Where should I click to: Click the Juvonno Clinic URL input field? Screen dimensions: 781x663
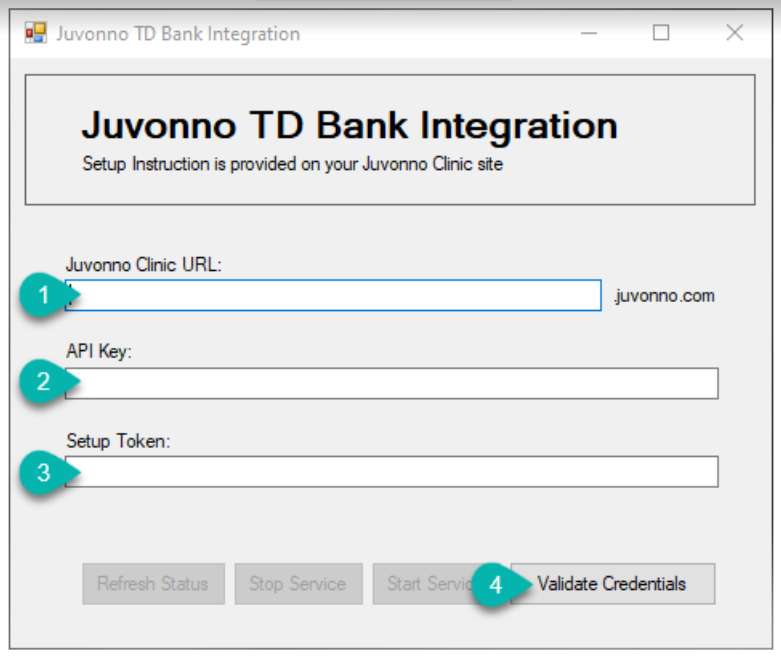[333, 295]
